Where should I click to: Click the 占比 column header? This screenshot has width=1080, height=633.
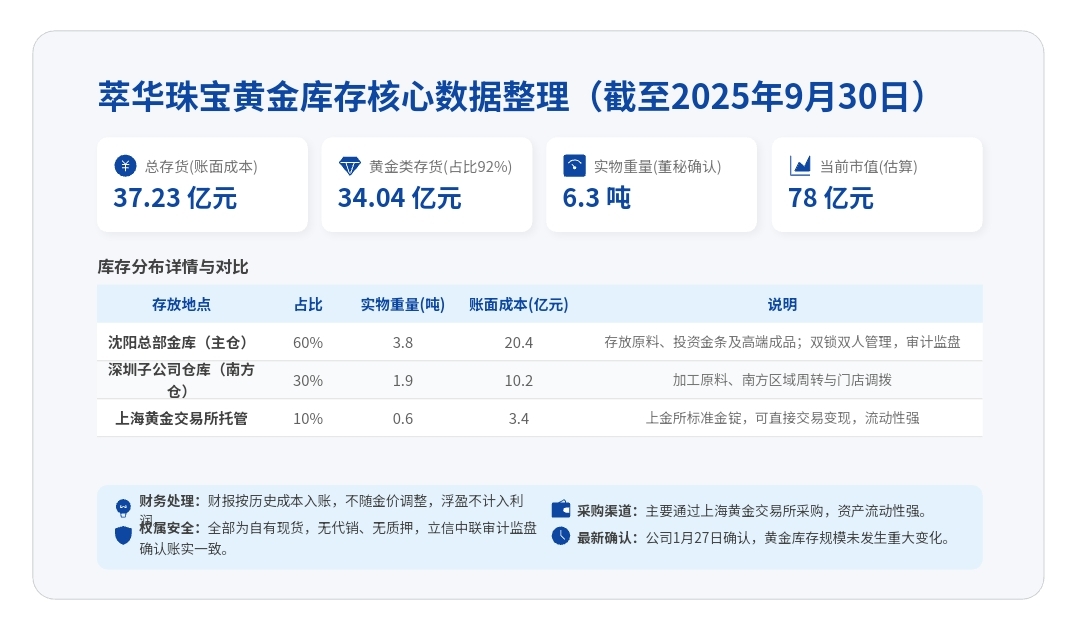308,304
